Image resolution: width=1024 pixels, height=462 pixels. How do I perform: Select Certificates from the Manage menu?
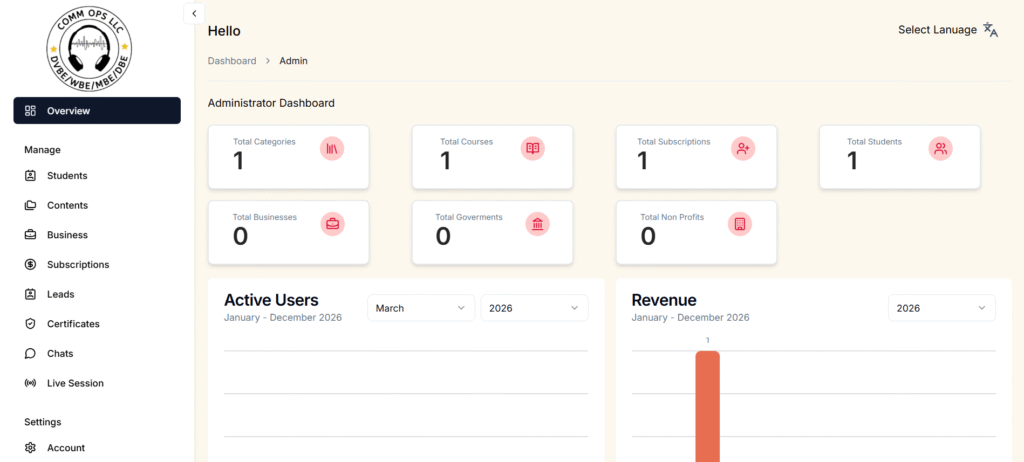[x=73, y=324]
